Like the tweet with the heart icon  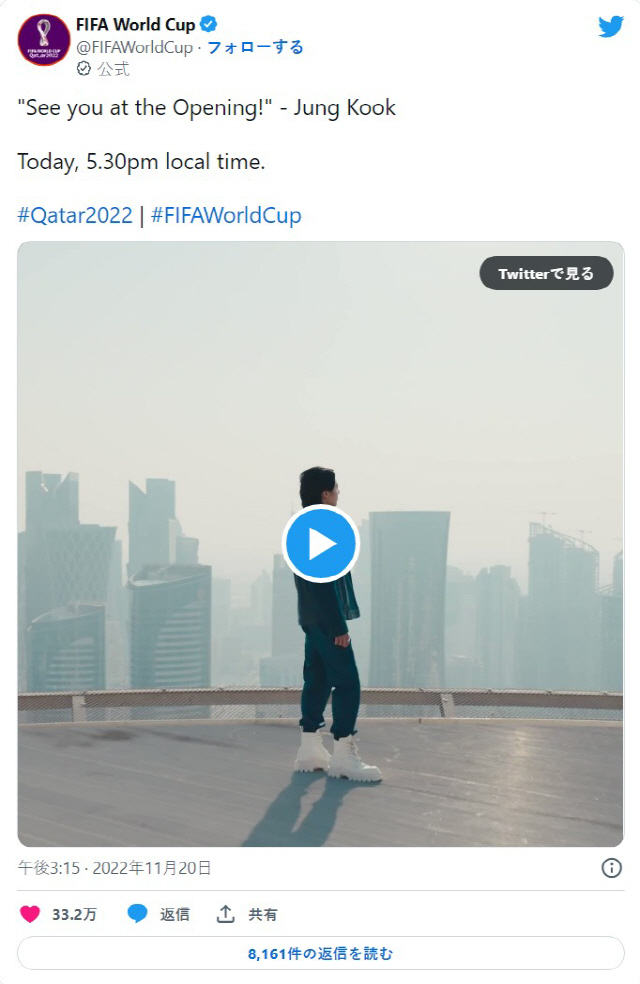30,914
